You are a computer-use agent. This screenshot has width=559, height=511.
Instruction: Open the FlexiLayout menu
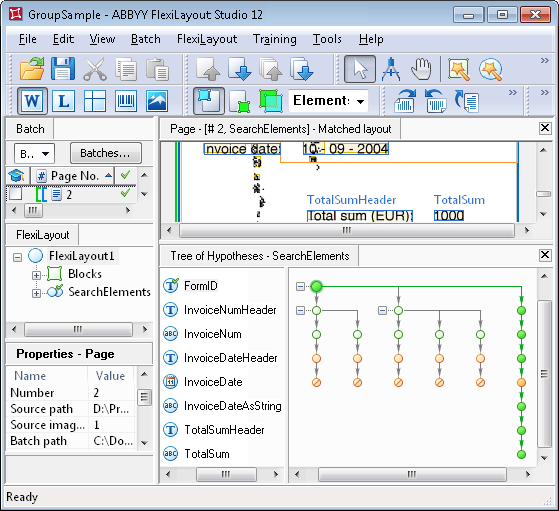click(207, 39)
